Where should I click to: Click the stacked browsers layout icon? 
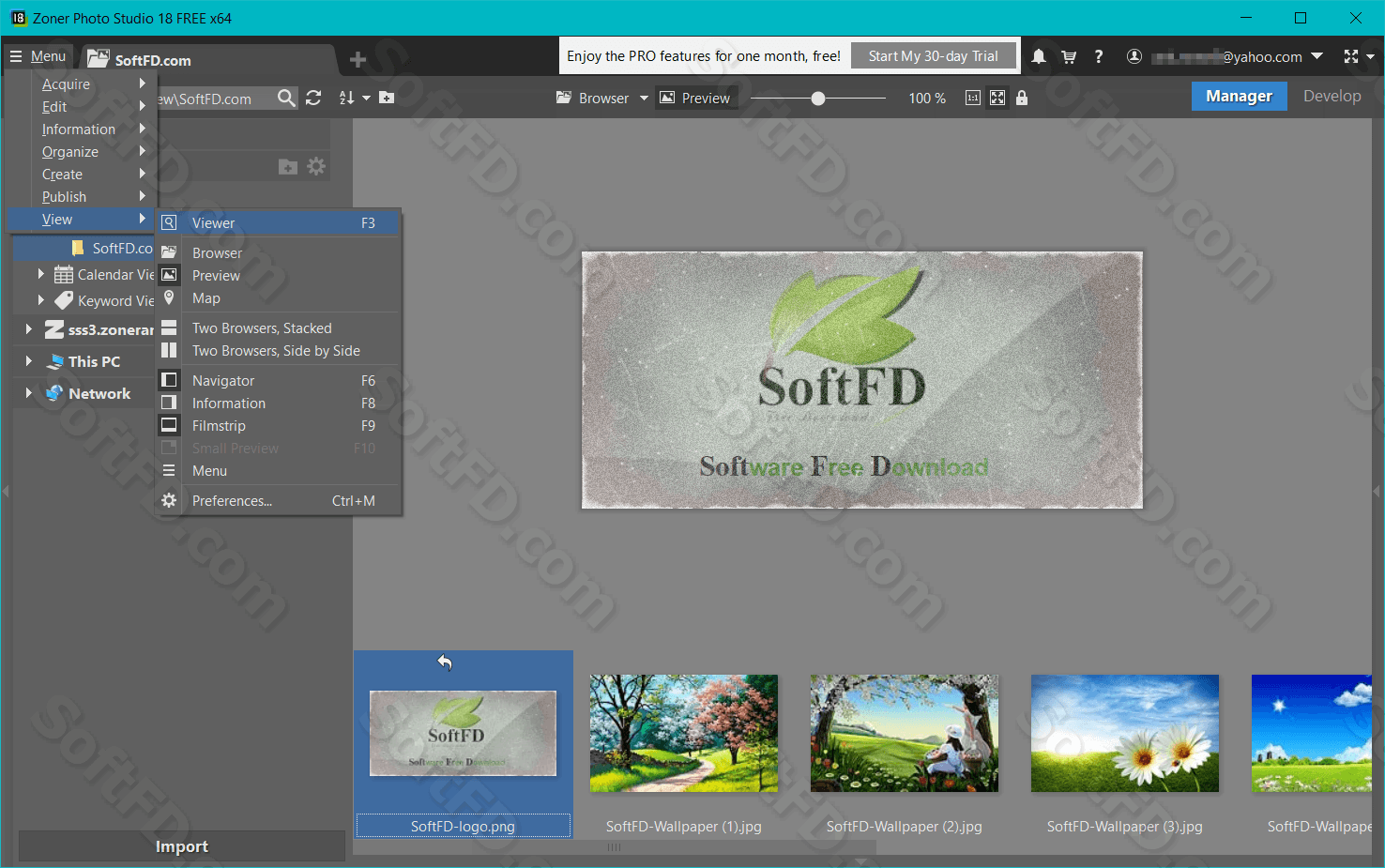pyautogui.click(x=169, y=327)
